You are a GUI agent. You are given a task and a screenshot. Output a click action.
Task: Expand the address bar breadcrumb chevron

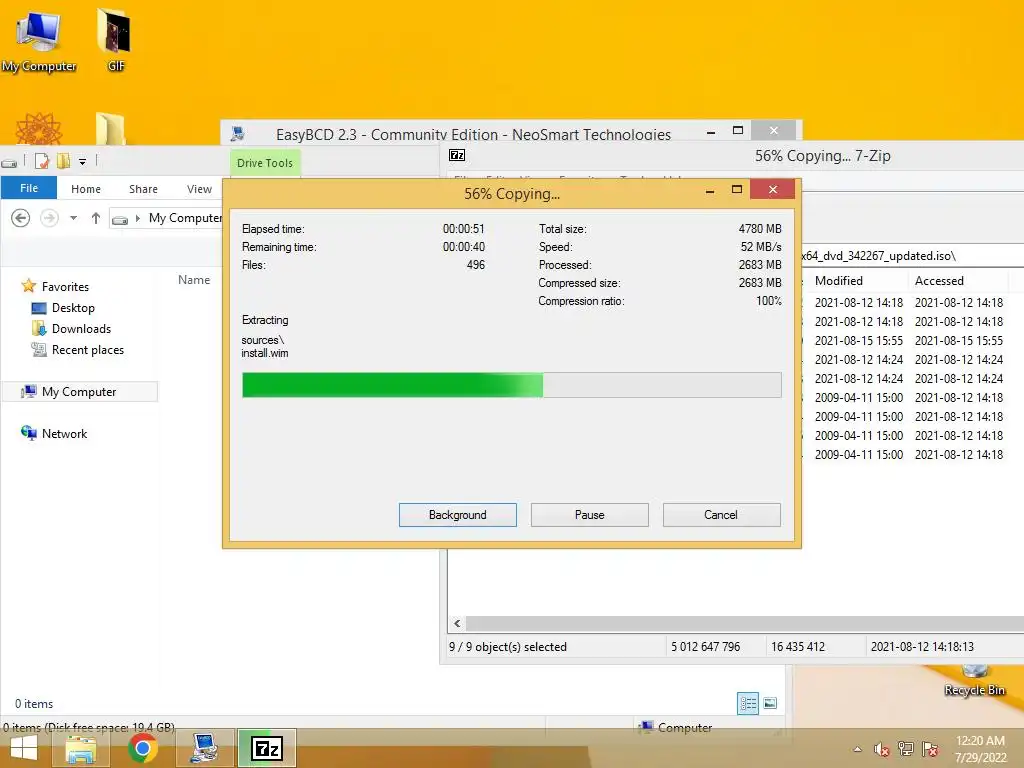click(138, 218)
